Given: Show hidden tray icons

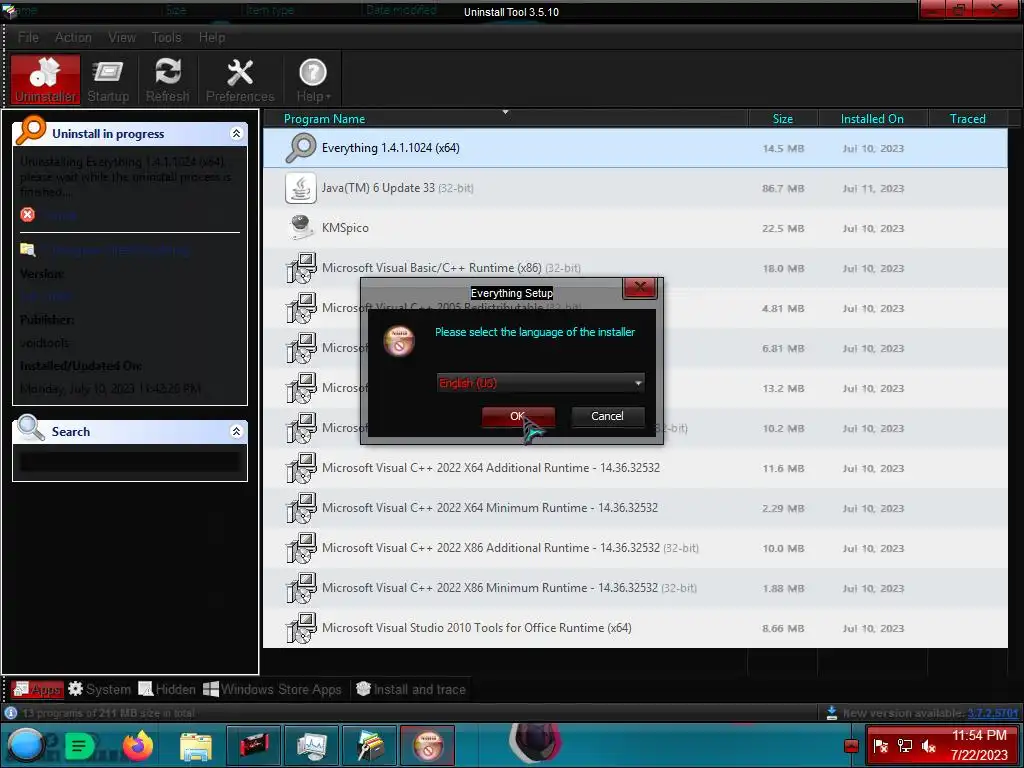Looking at the screenshot, I should coord(851,746).
